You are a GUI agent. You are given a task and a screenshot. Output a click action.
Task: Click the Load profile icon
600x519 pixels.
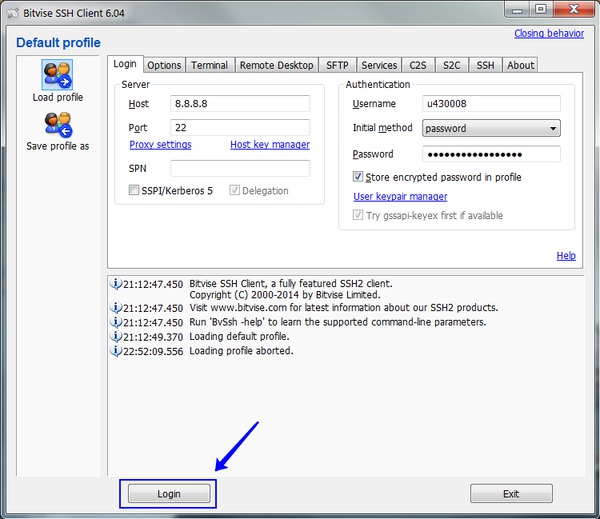(x=57, y=75)
